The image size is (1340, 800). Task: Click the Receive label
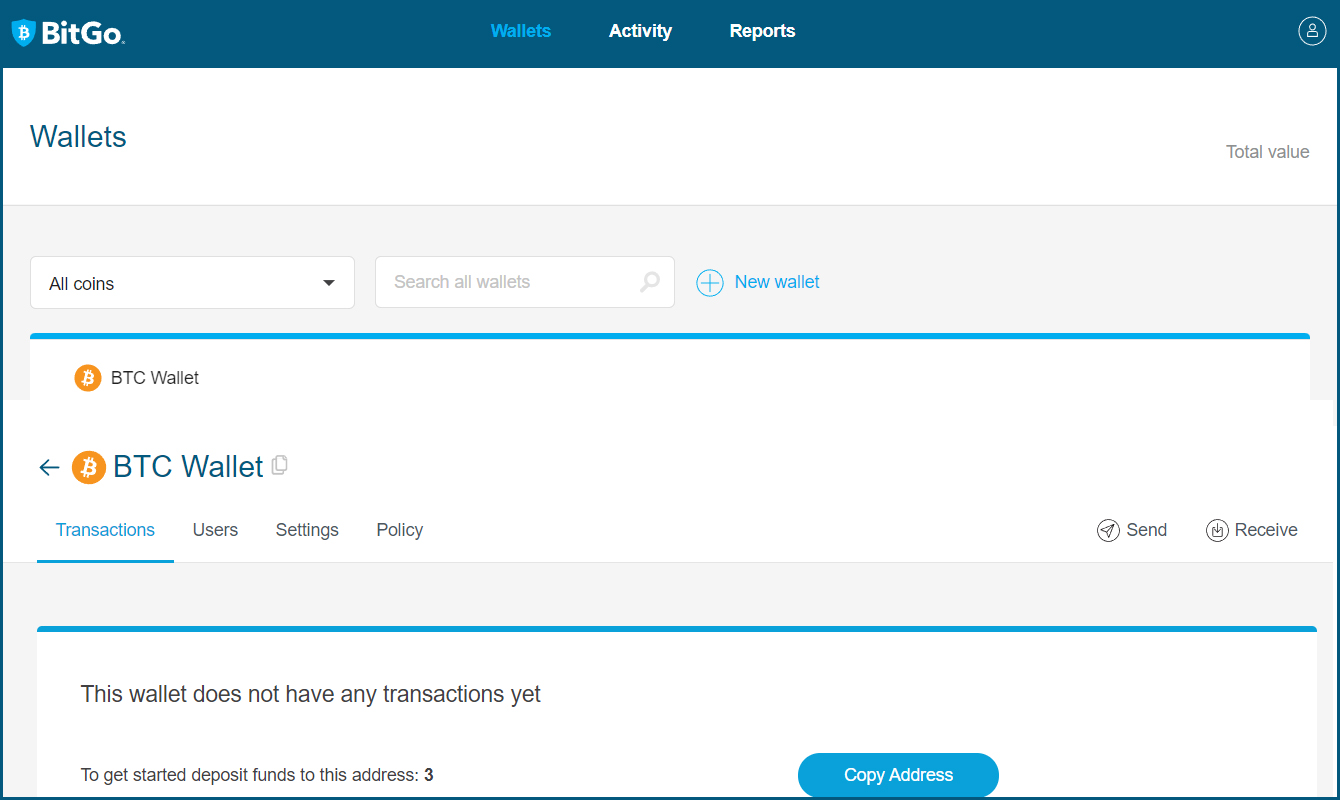(x=1266, y=530)
